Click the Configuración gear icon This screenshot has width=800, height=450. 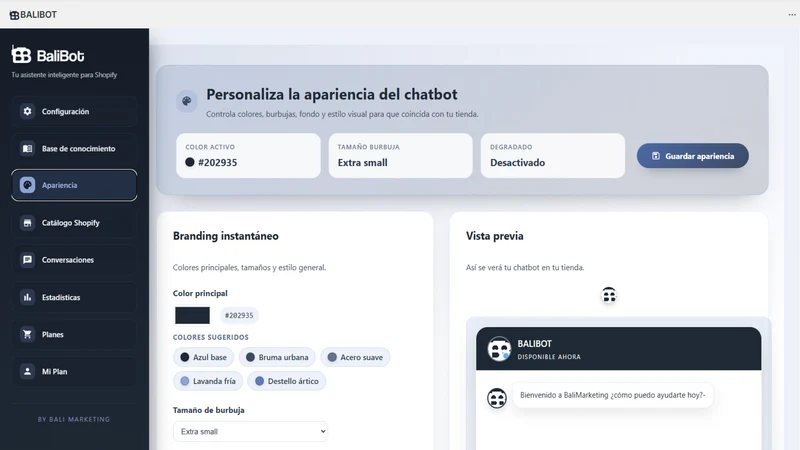click(x=28, y=111)
